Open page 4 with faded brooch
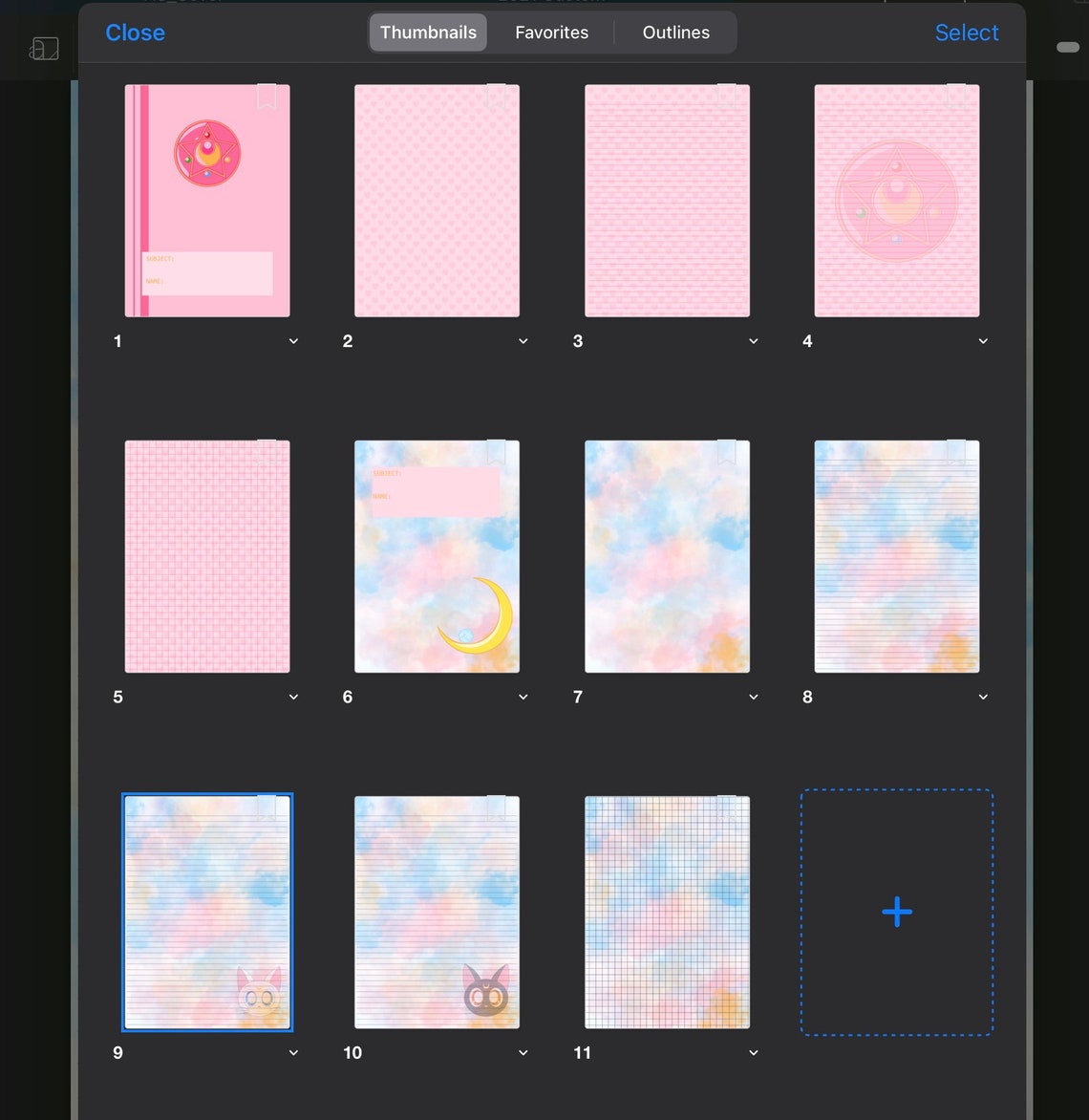Screen dimensions: 1089x1120 click(897, 201)
